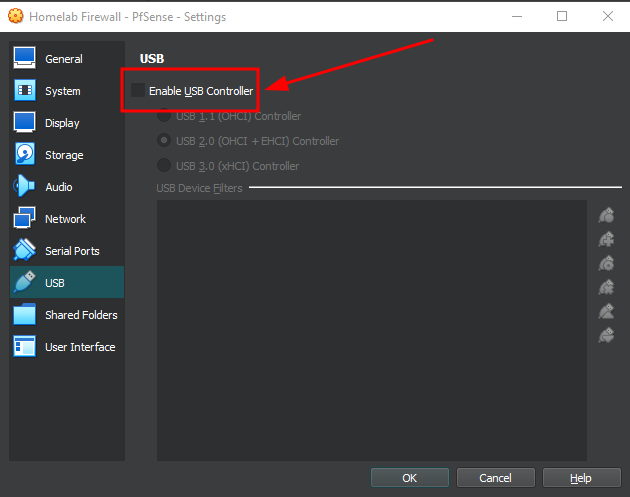
Task: Click the VirtualBox gear icon in title bar
Action: 16,16
